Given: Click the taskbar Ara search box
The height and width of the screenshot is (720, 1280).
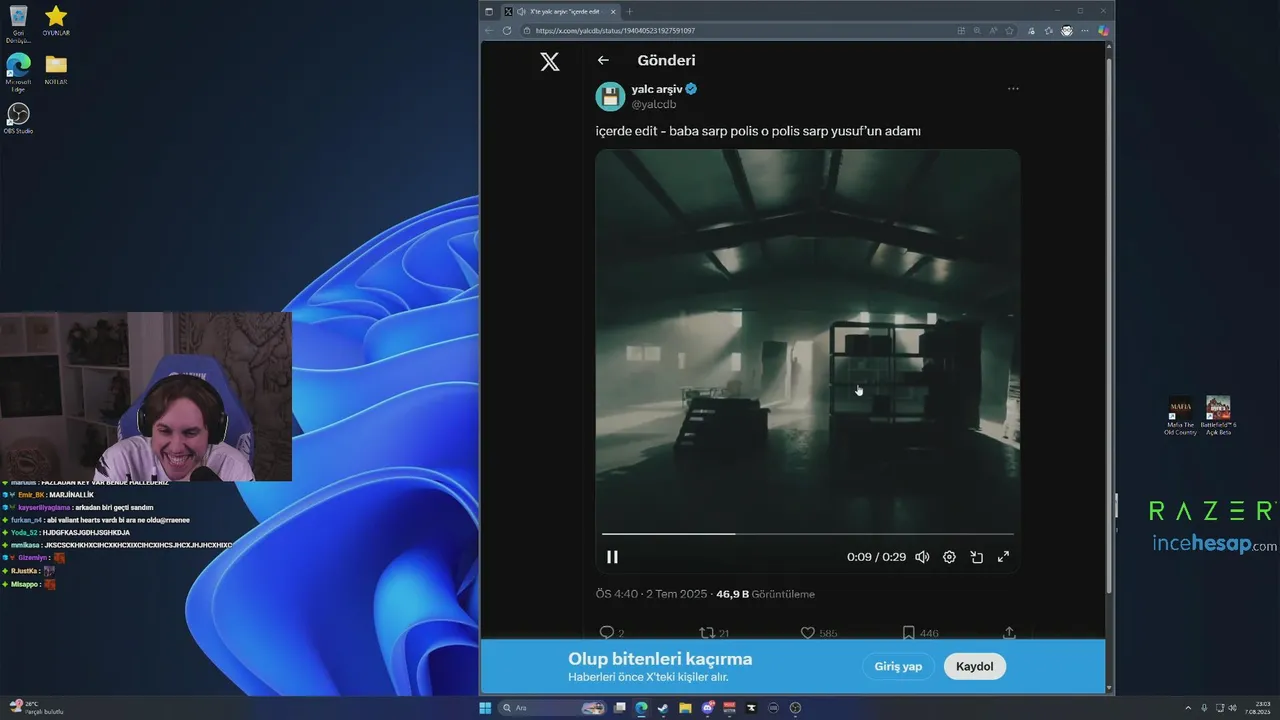Looking at the screenshot, I should [550, 708].
